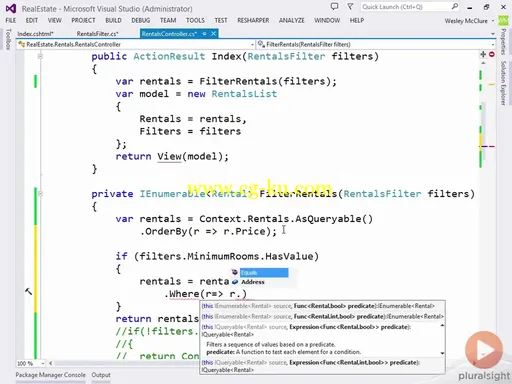This screenshot has width=512, height=384.
Task: Click the orange warning marker in margin bar
Action: [492, 85]
